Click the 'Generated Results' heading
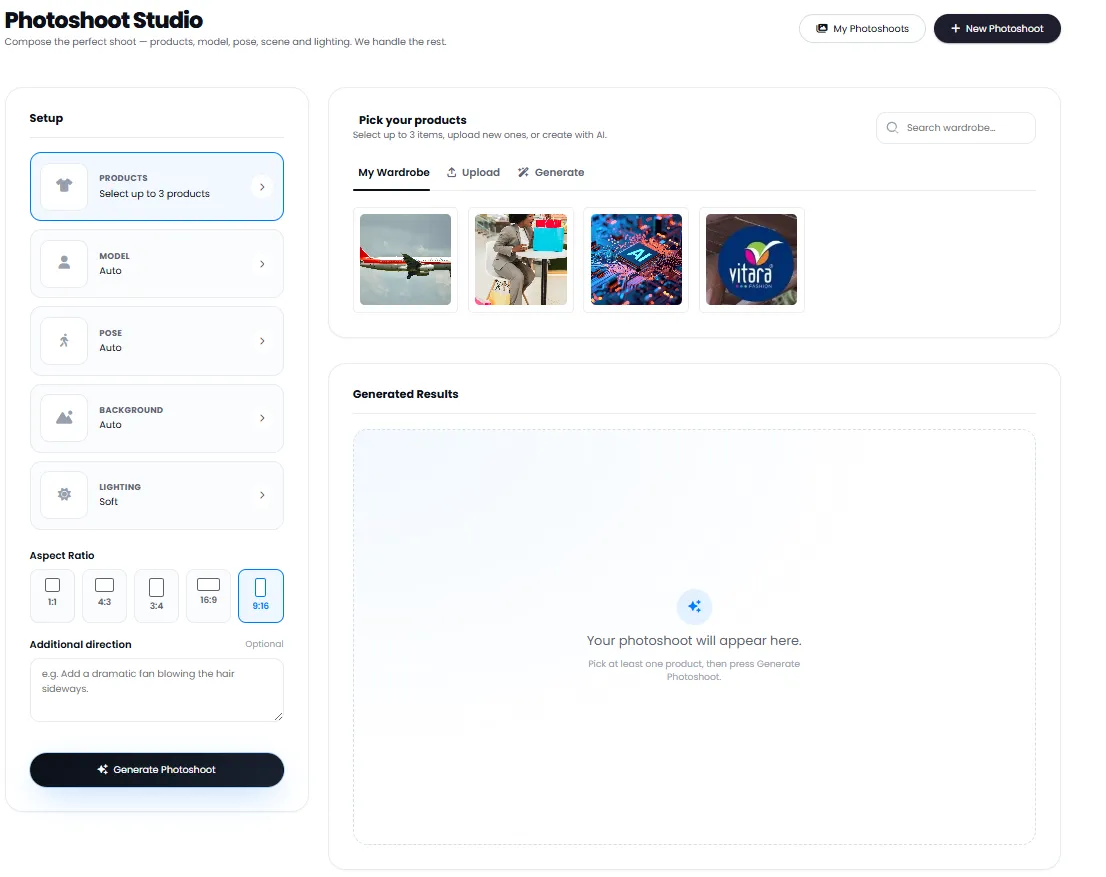This screenshot has width=1106, height=877. (406, 394)
